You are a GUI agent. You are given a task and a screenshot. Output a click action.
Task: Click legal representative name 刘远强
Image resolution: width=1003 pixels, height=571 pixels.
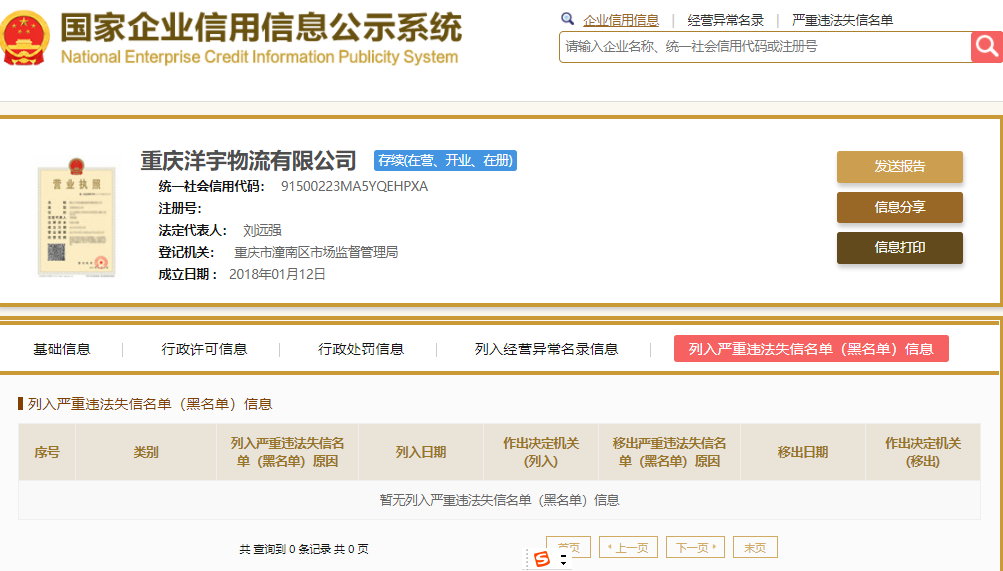coord(262,230)
